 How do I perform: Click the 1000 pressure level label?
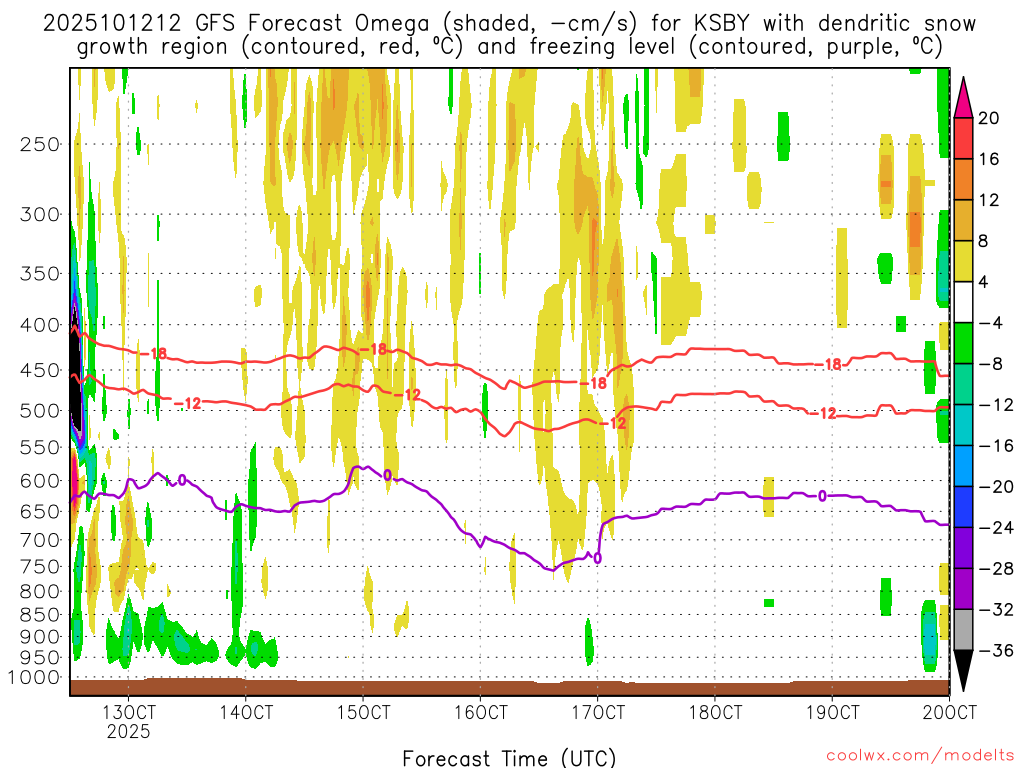pos(34,678)
